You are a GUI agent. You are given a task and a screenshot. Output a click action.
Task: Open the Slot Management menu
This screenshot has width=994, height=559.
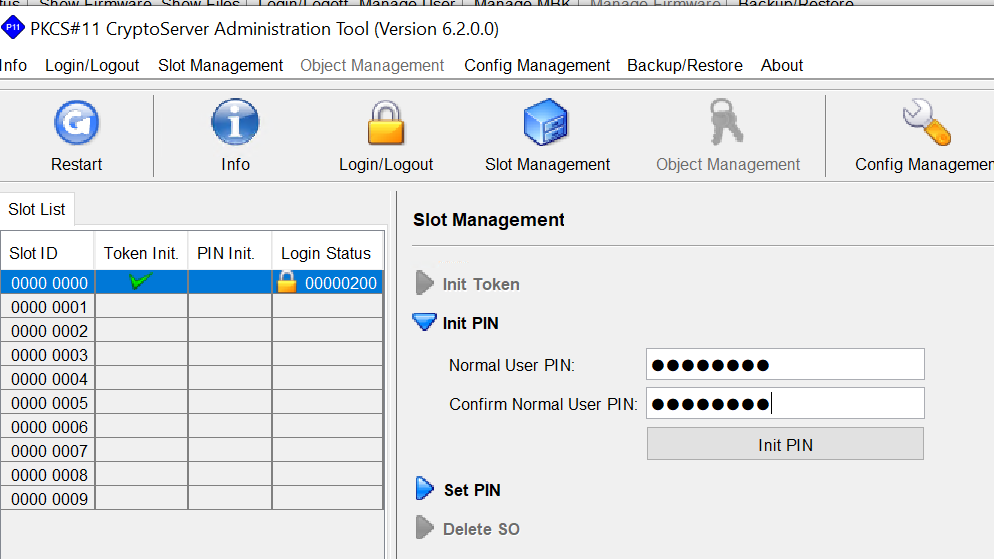221,65
